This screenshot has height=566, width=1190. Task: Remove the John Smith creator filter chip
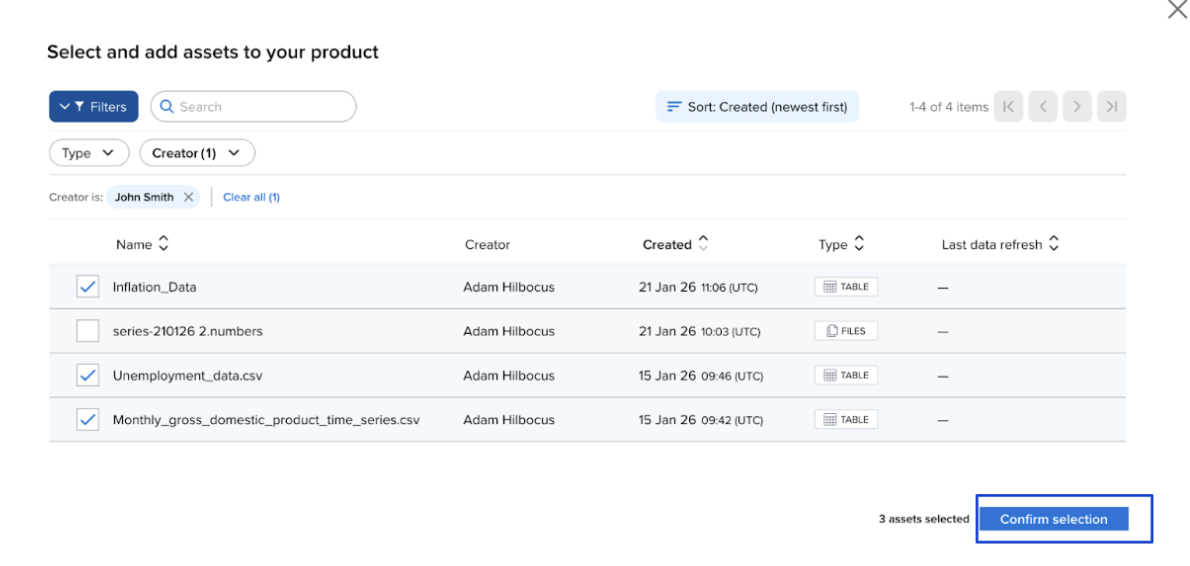tap(188, 197)
